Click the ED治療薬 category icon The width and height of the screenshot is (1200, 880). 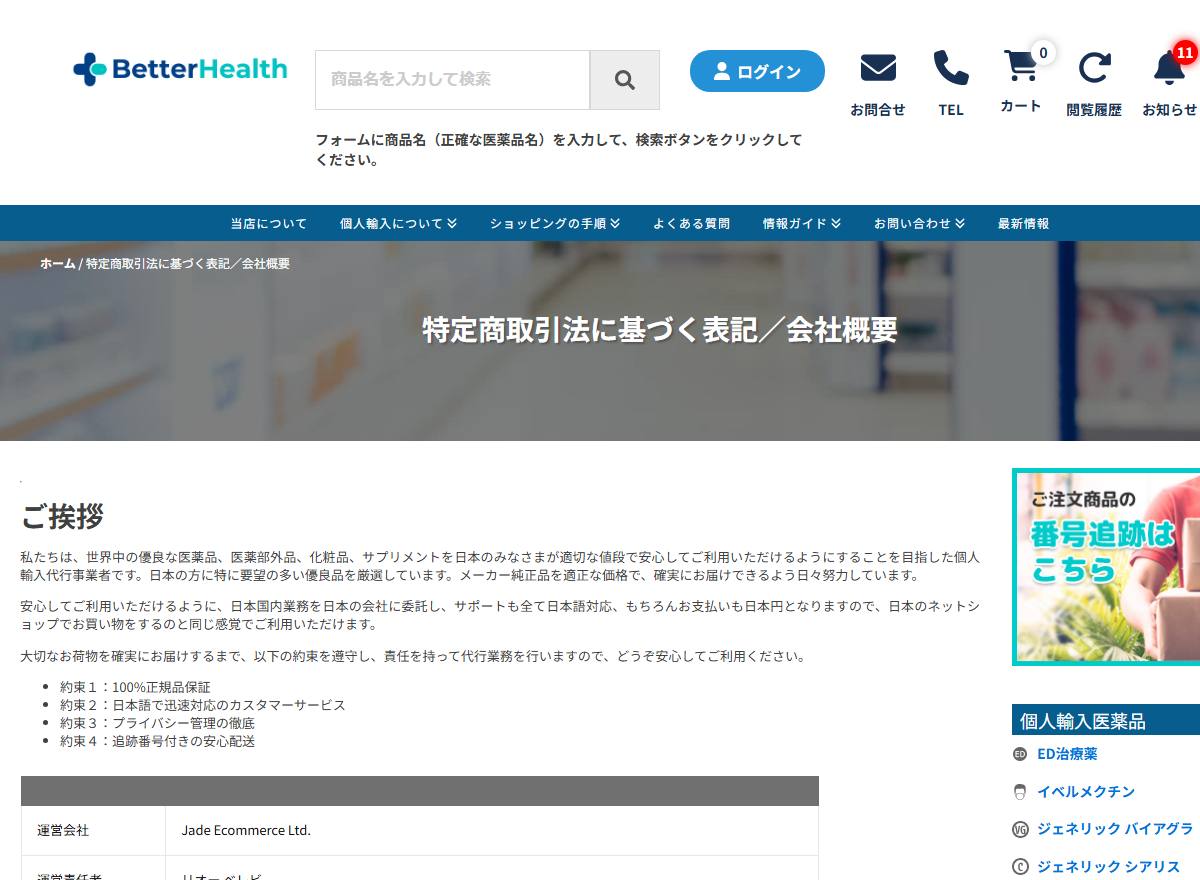pyautogui.click(x=1020, y=754)
